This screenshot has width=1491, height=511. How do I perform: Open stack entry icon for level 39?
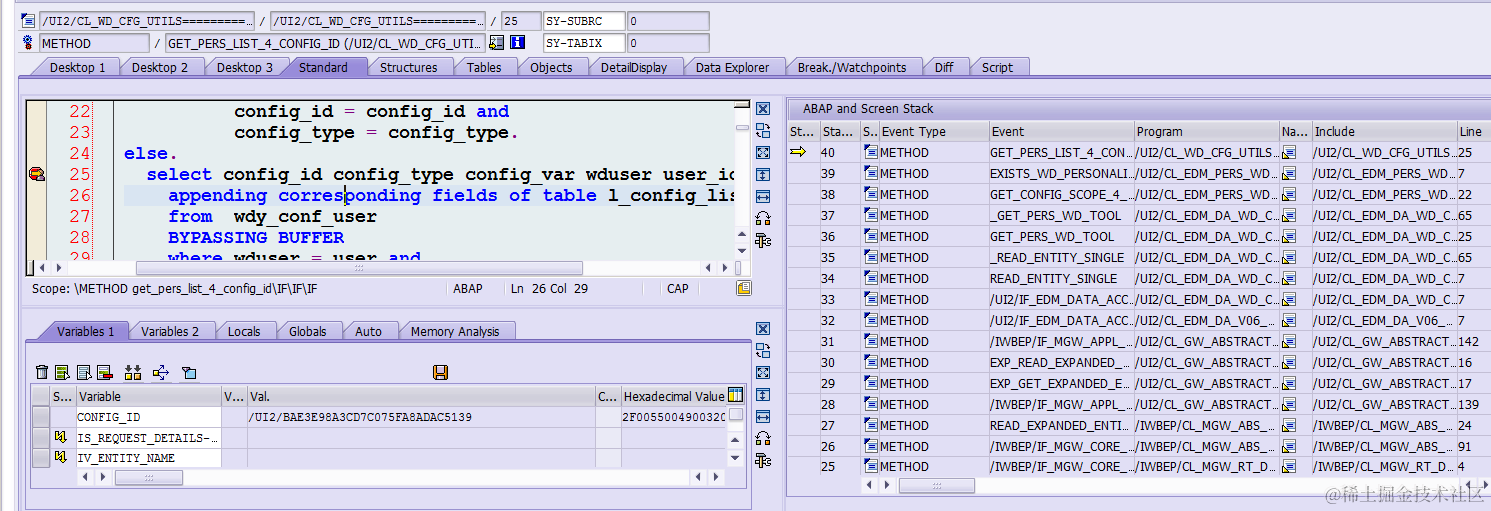[x=870, y=173]
